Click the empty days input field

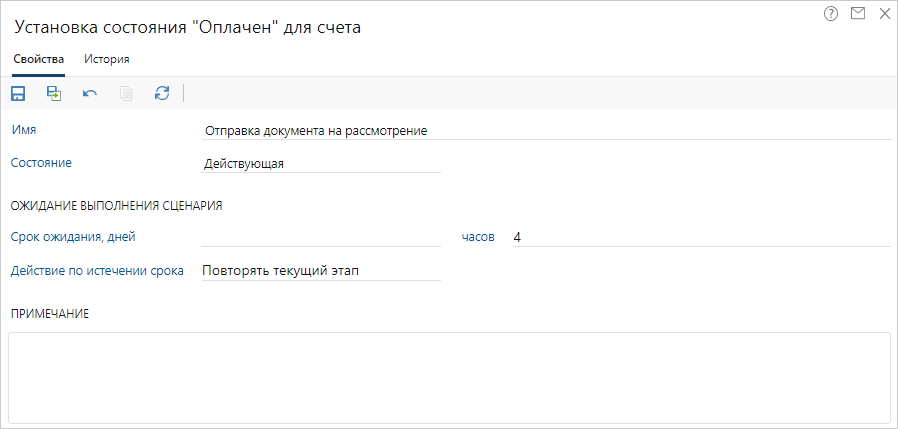(320, 237)
